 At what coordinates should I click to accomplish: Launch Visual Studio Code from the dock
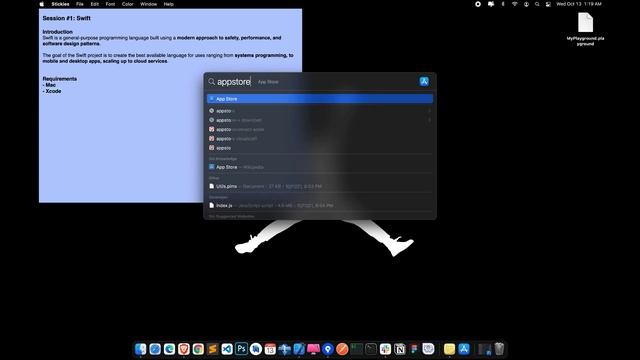click(x=227, y=349)
